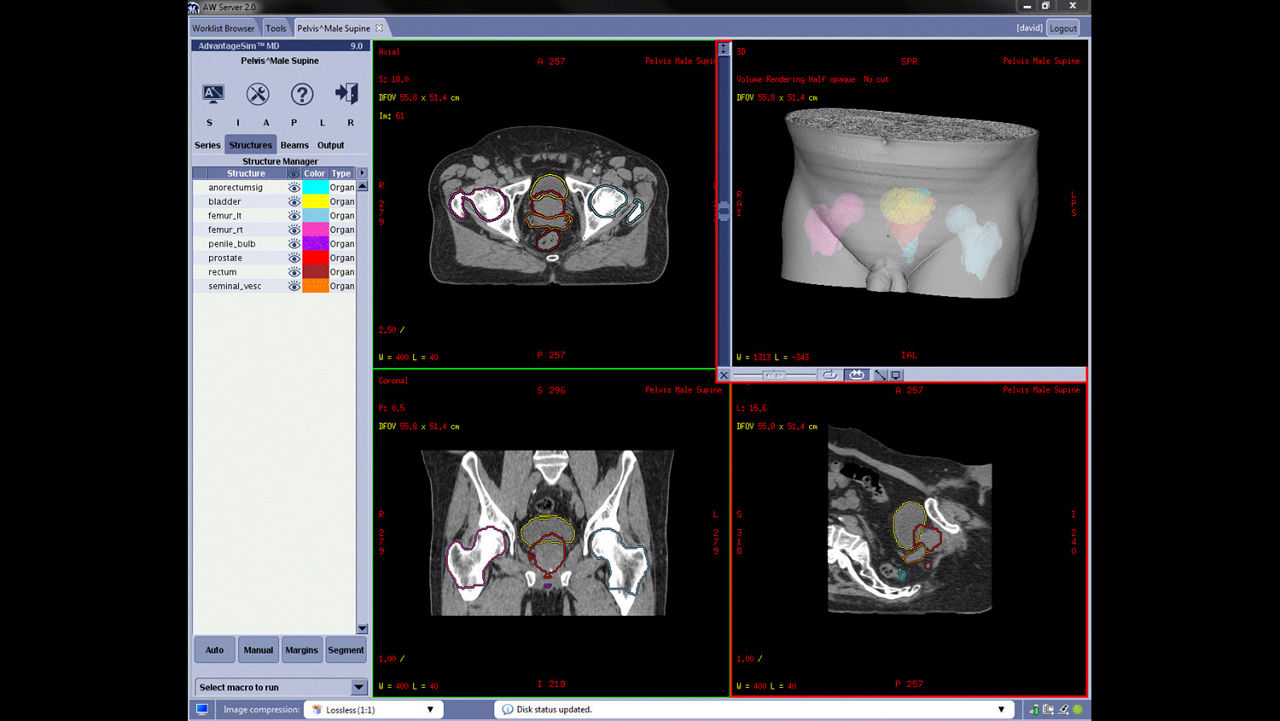
Task: Click the red color swatch for prostate
Action: [315, 257]
